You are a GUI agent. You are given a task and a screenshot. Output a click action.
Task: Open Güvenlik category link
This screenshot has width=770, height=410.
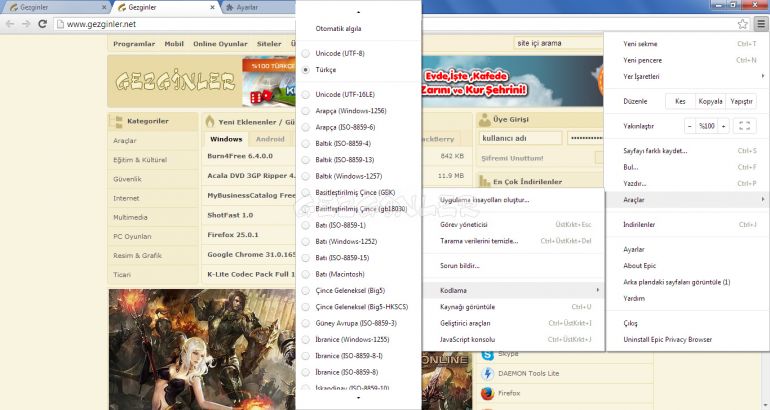(x=127, y=179)
